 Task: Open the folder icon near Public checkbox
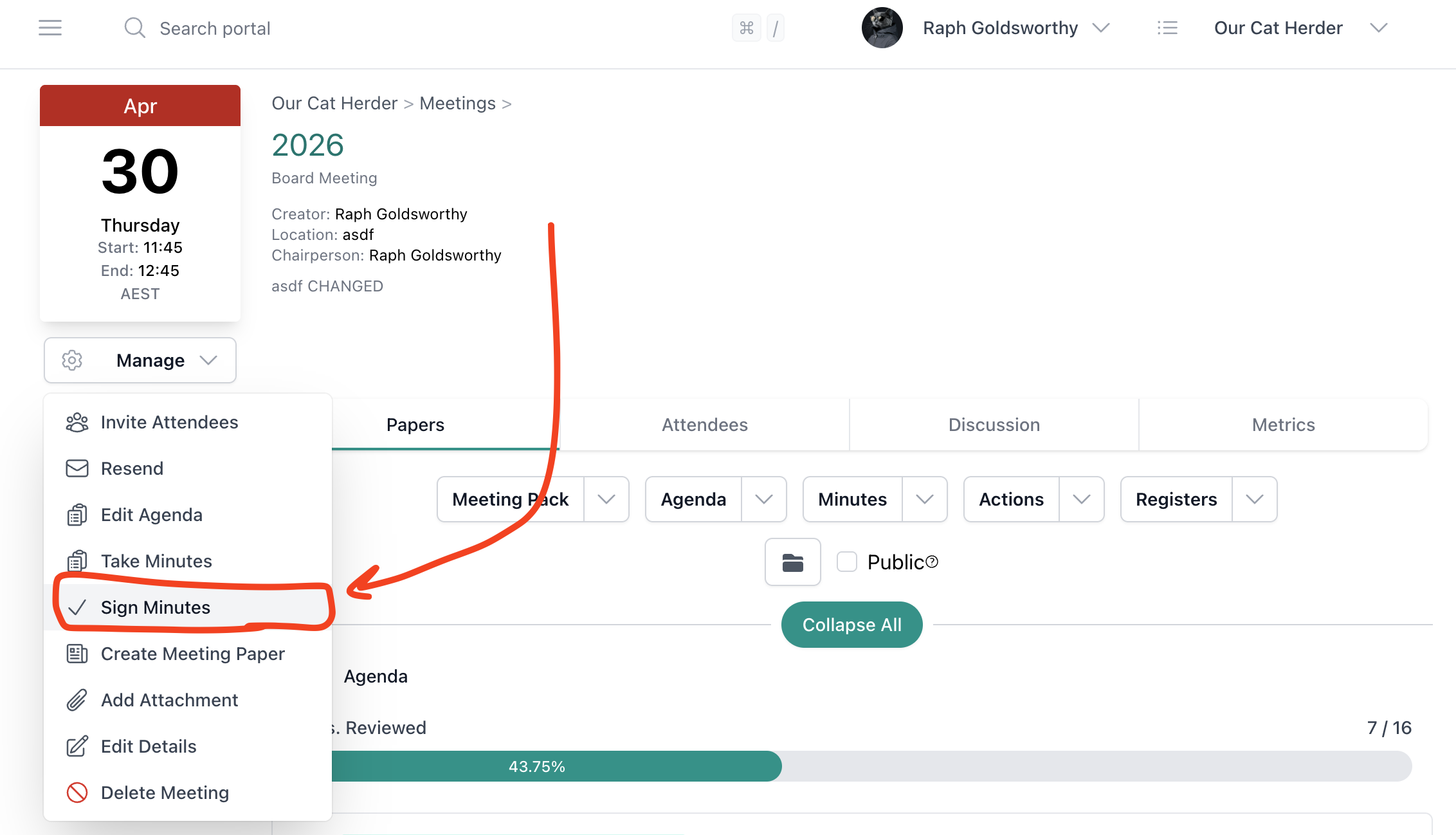[792, 562]
